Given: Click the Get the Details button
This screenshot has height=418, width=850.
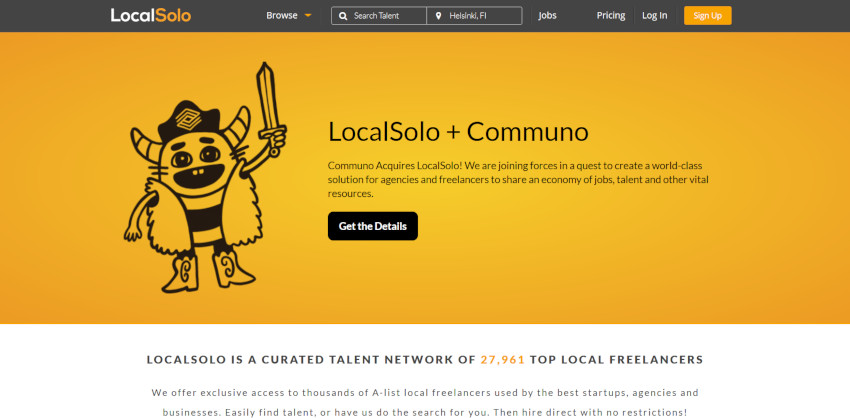Looking at the screenshot, I should (x=373, y=226).
